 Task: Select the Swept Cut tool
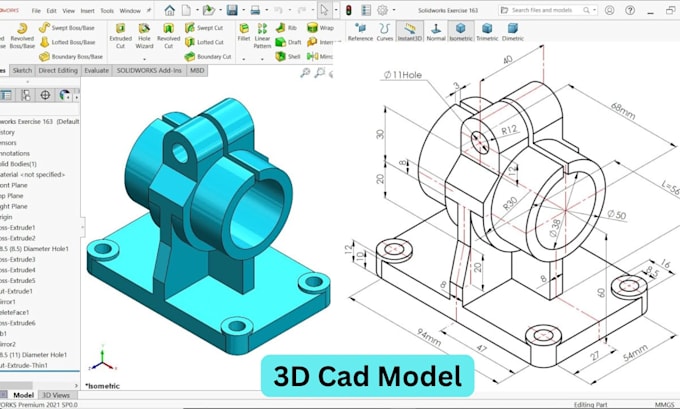204,28
